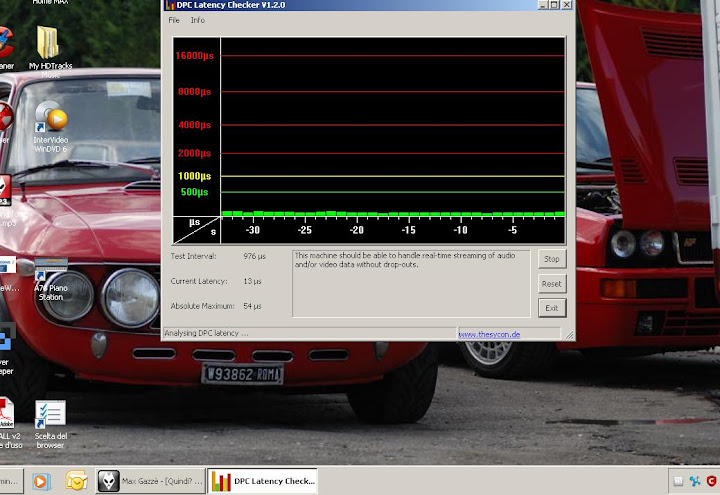
Task: Click the latency message text box
Action: tap(411, 283)
